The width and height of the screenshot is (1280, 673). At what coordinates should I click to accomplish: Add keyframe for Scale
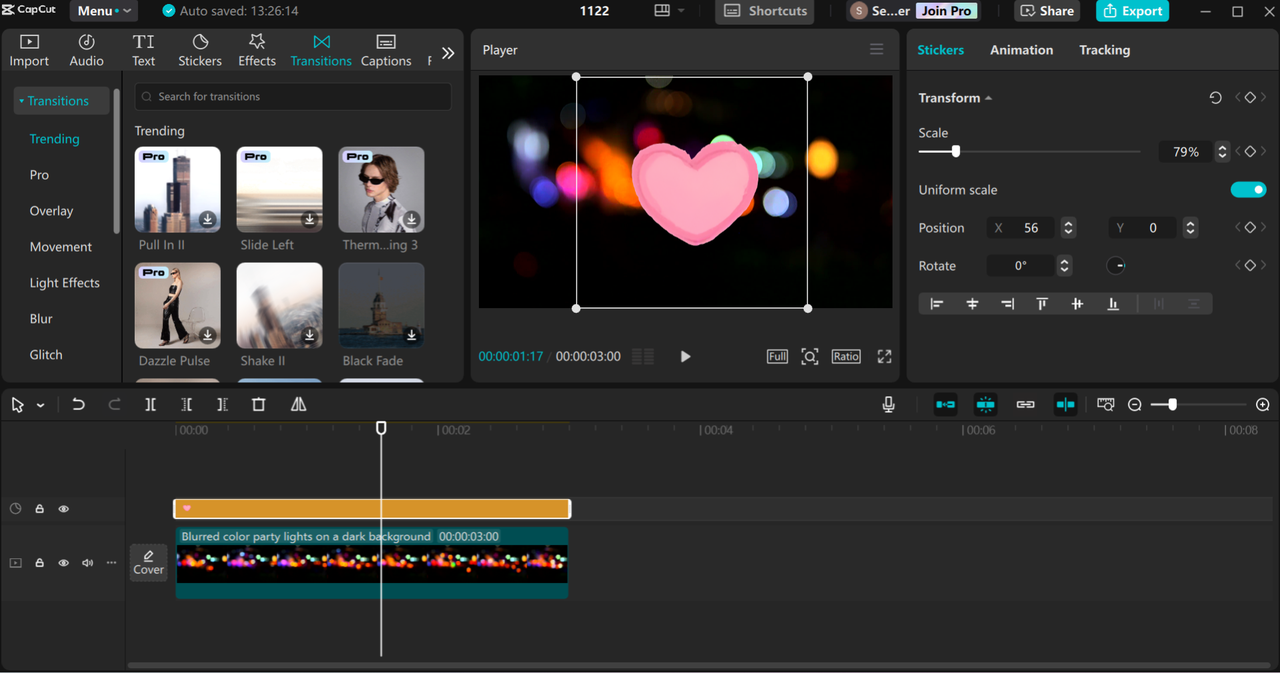pyautogui.click(x=1250, y=151)
